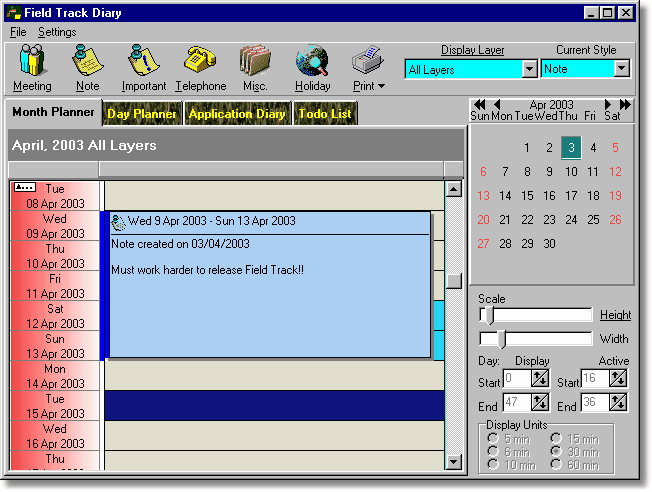Select April 9 in the mini calendar
Image resolution: width=652 pixels, height=492 pixels.
tap(549, 172)
